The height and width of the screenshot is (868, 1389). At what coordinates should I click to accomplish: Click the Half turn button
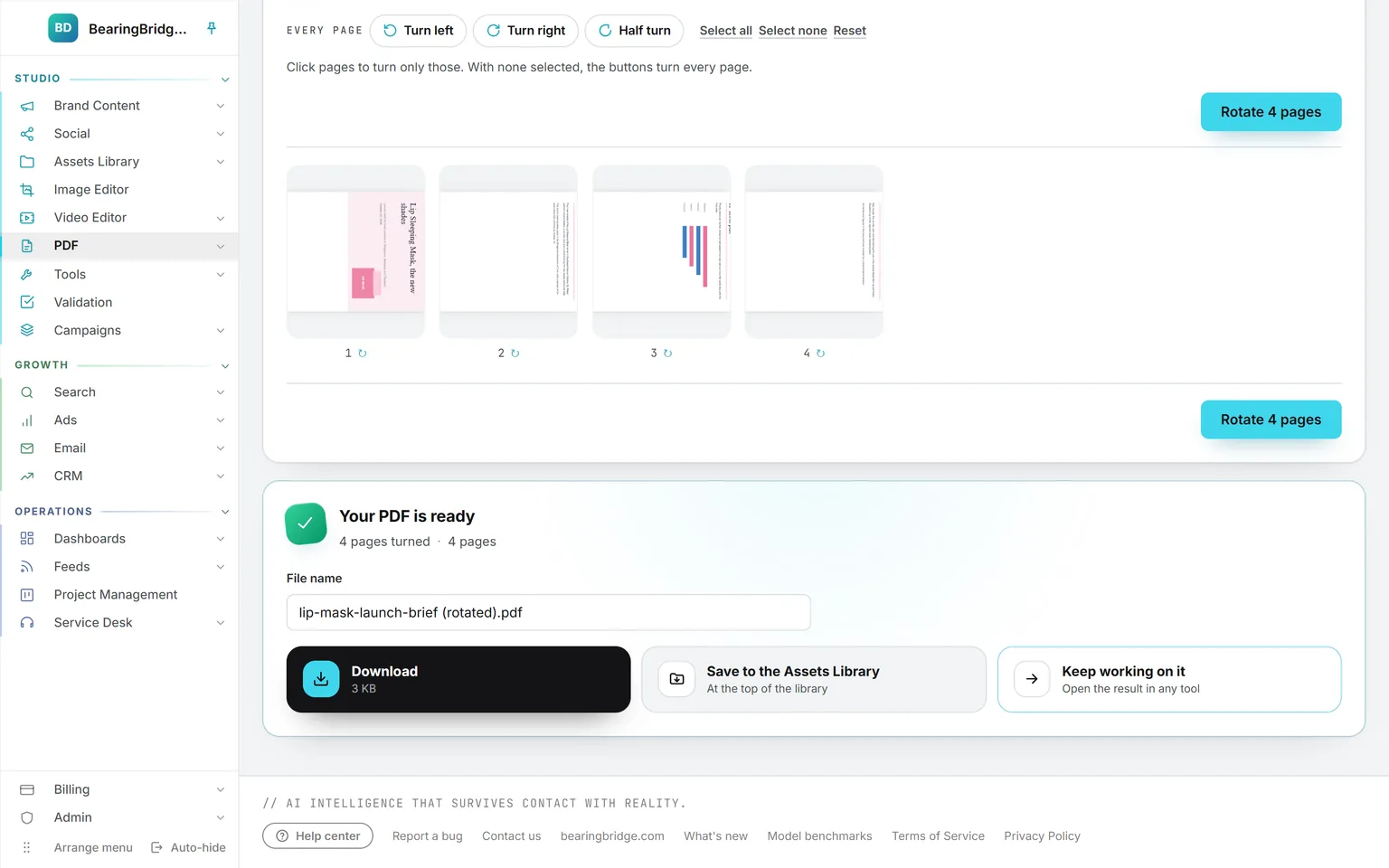[635, 31]
